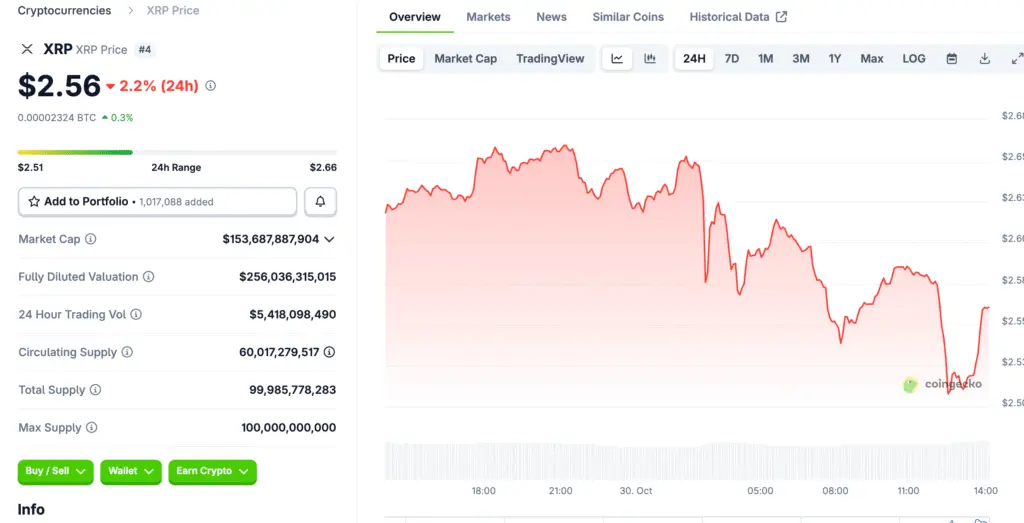Switch to candlestick chart icon

(650, 59)
